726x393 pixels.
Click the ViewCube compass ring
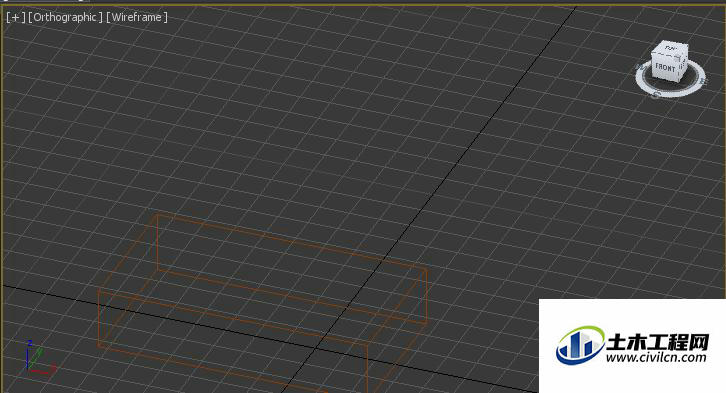tap(670, 93)
